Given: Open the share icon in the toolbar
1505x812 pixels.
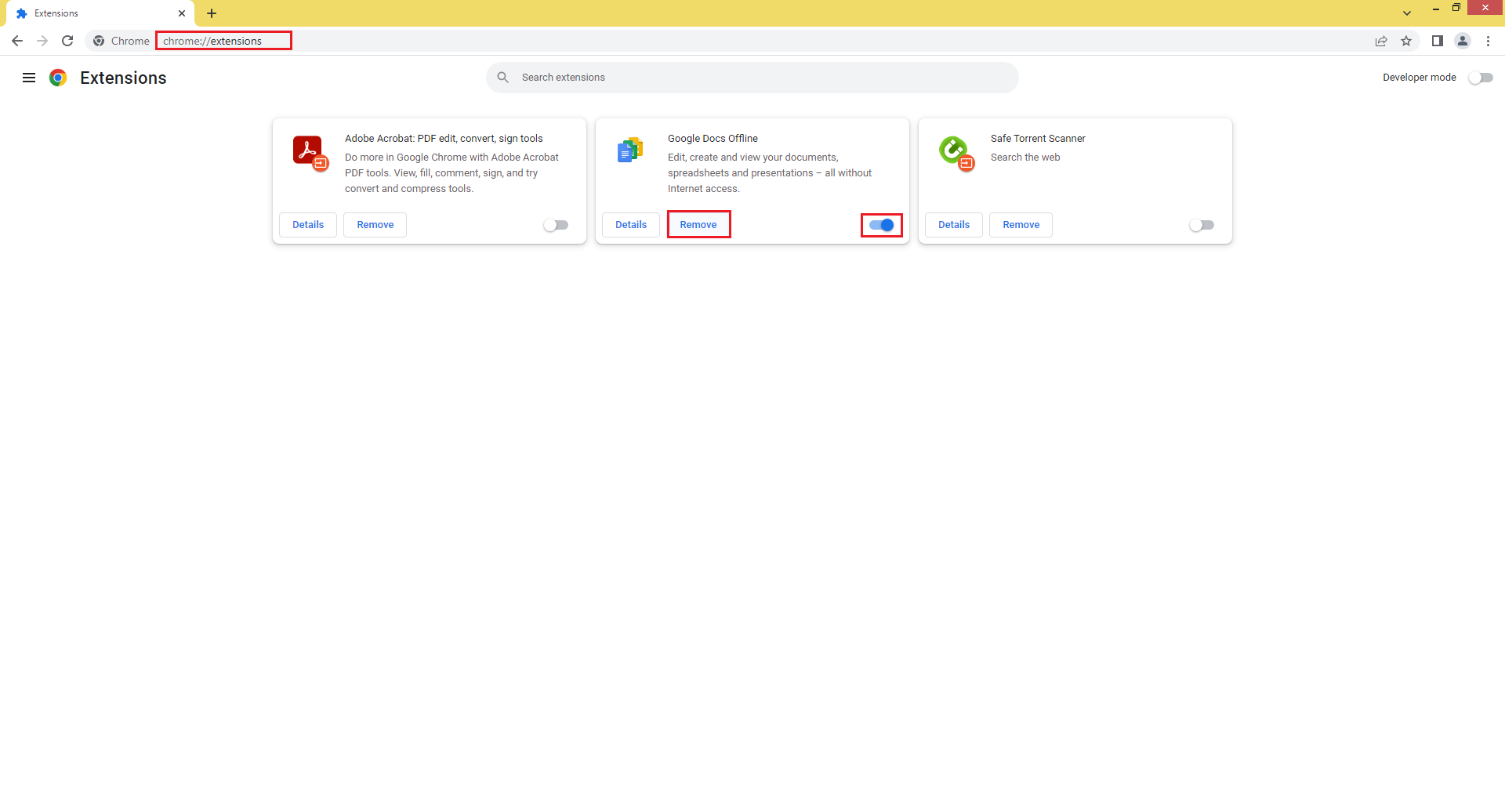Looking at the screenshot, I should [1381, 41].
